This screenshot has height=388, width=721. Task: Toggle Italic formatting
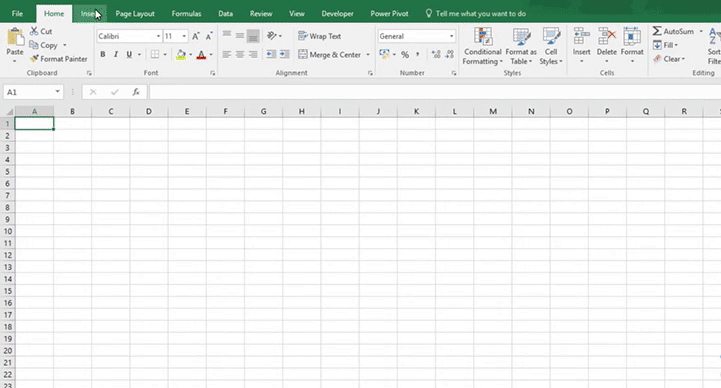click(x=116, y=54)
